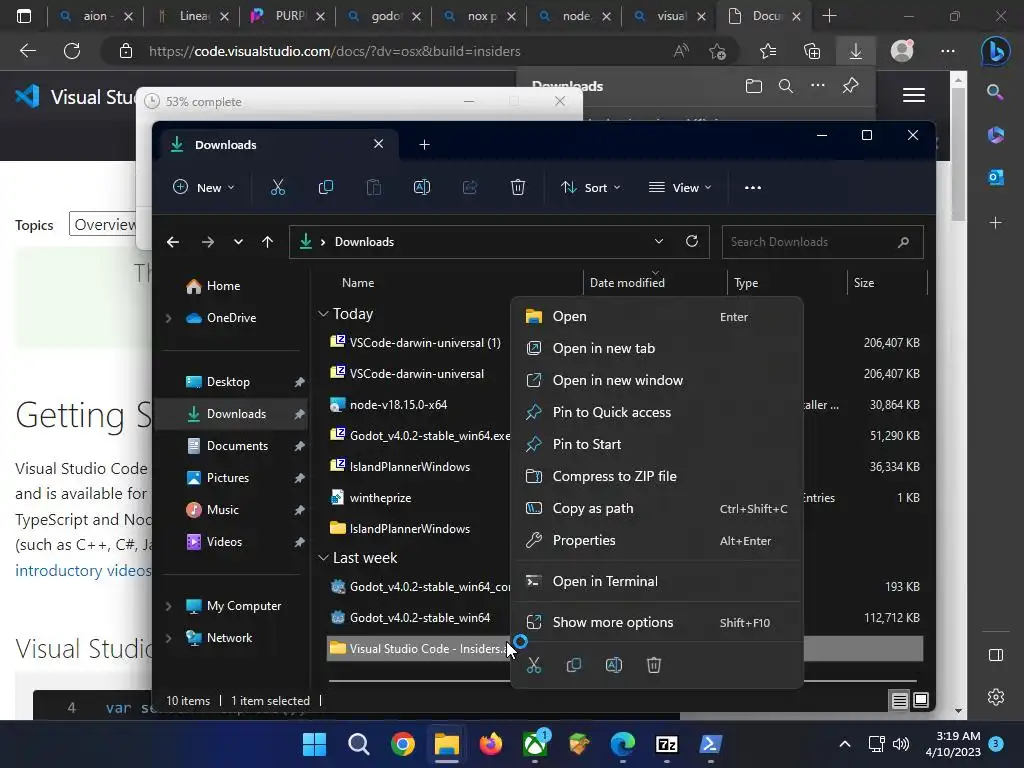Open PowerShell from the taskbar
The height and width of the screenshot is (768, 1024).
click(711, 744)
